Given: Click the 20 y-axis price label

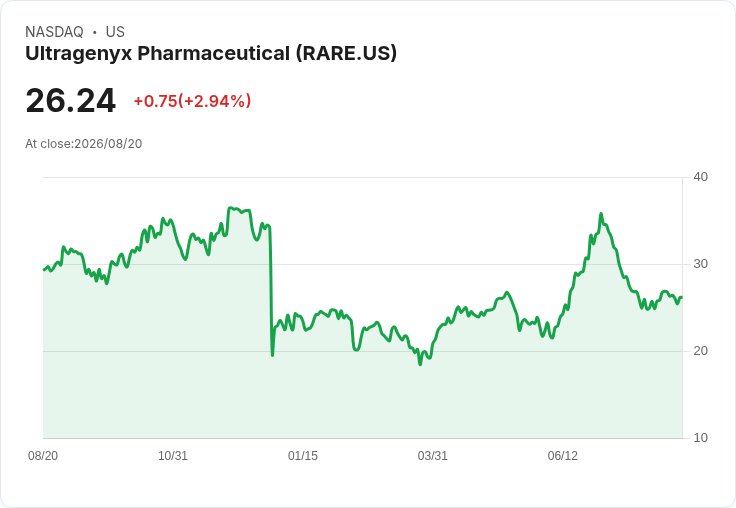Looking at the screenshot, I should (x=700, y=351).
